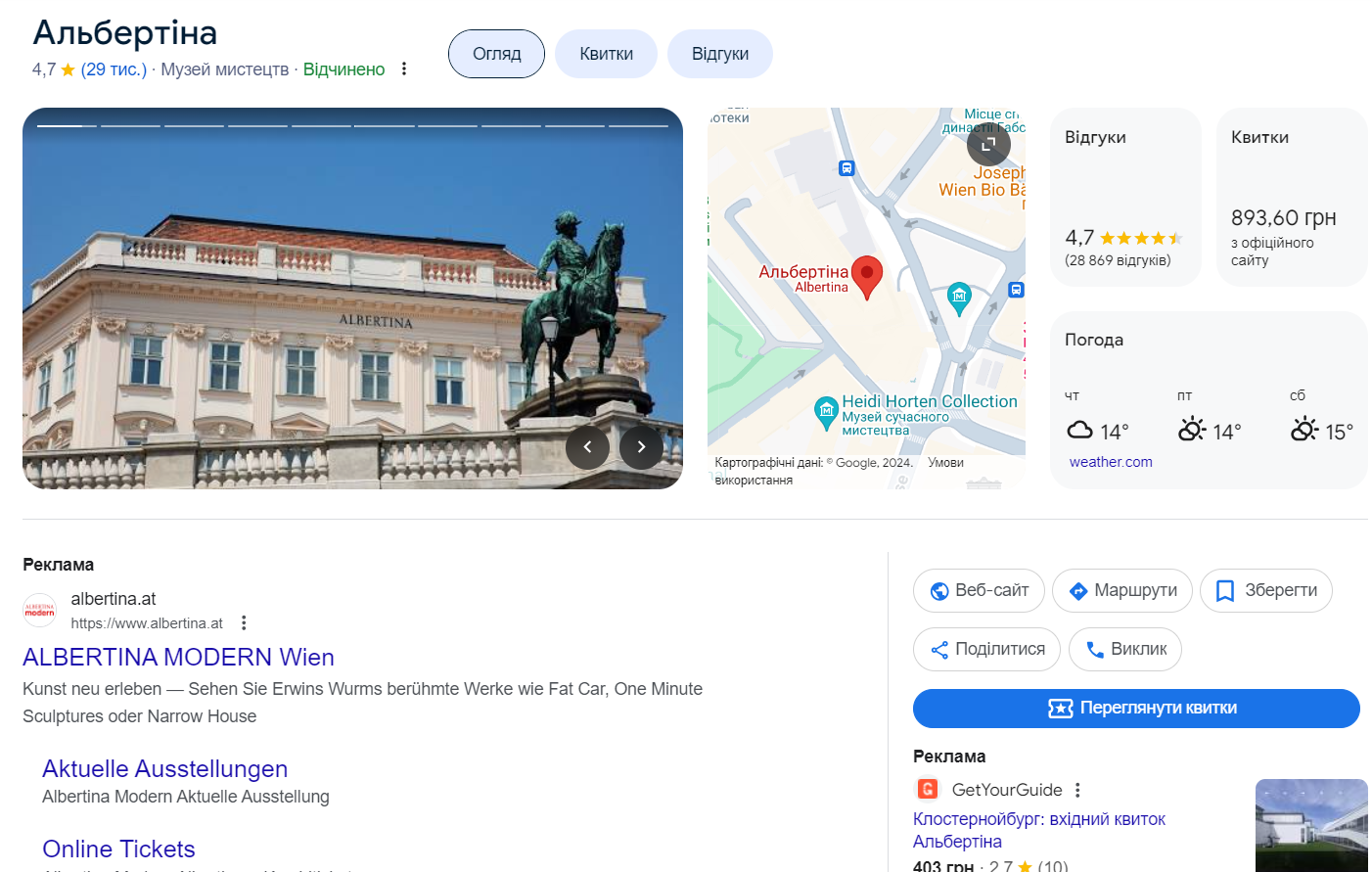Open the three-dot menu next to Відчинено
Image resolution: width=1372 pixels, height=872 pixels.
[x=404, y=69]
